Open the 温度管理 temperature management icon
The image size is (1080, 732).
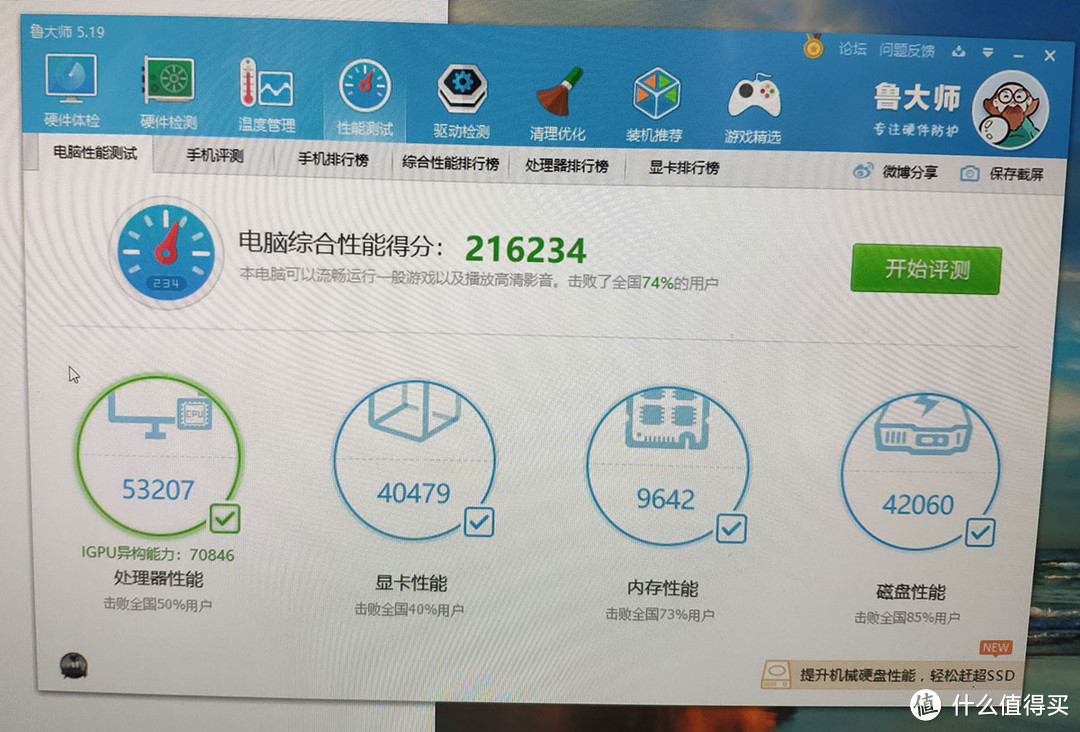coord(267,95)
